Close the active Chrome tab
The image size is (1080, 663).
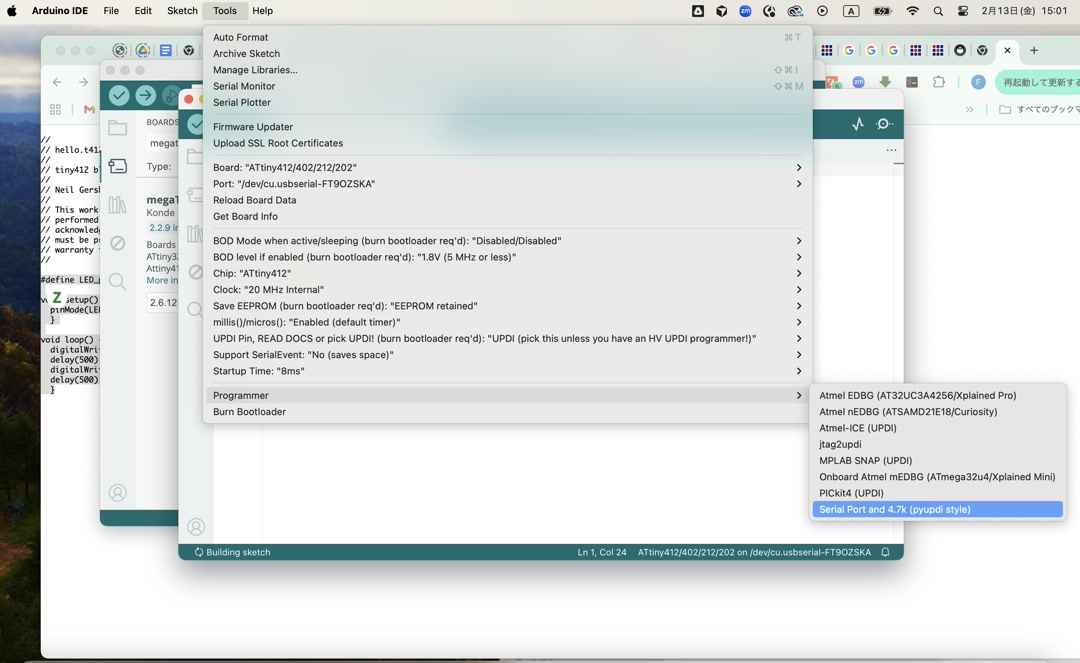click(1007, 50)
